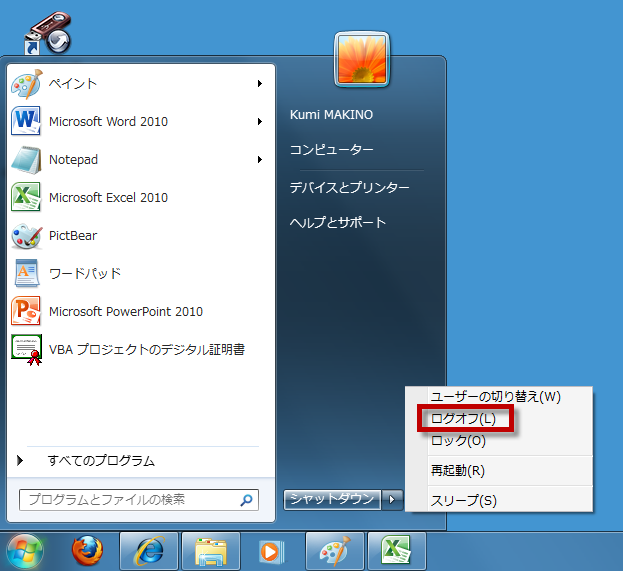Launch Microsoft PowerPoint 2010 icon
Viewport: 623px width, 571px height.
tap(26, 312)
